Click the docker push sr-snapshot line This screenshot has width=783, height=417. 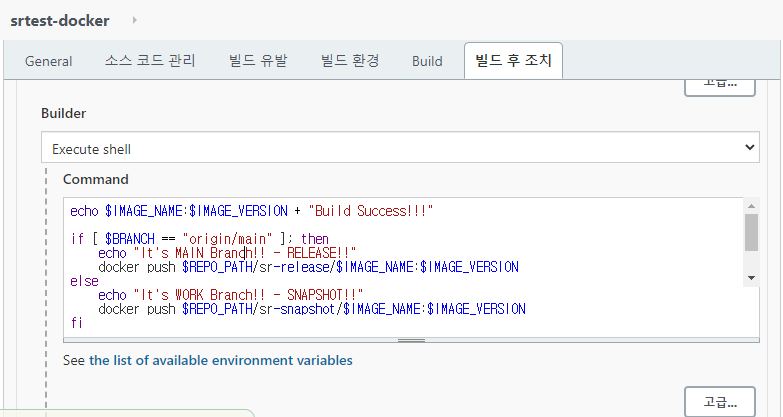click(x=312, y=309)
